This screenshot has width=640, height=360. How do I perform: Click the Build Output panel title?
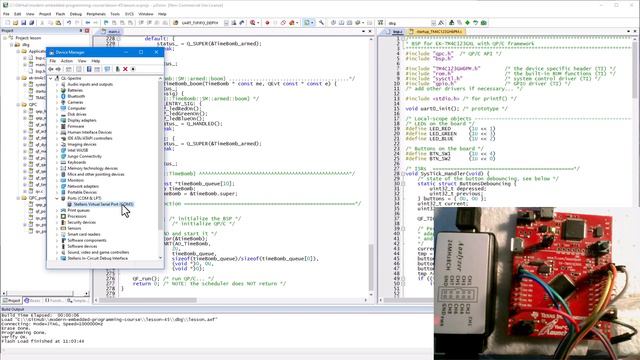(x=13, y=309)
